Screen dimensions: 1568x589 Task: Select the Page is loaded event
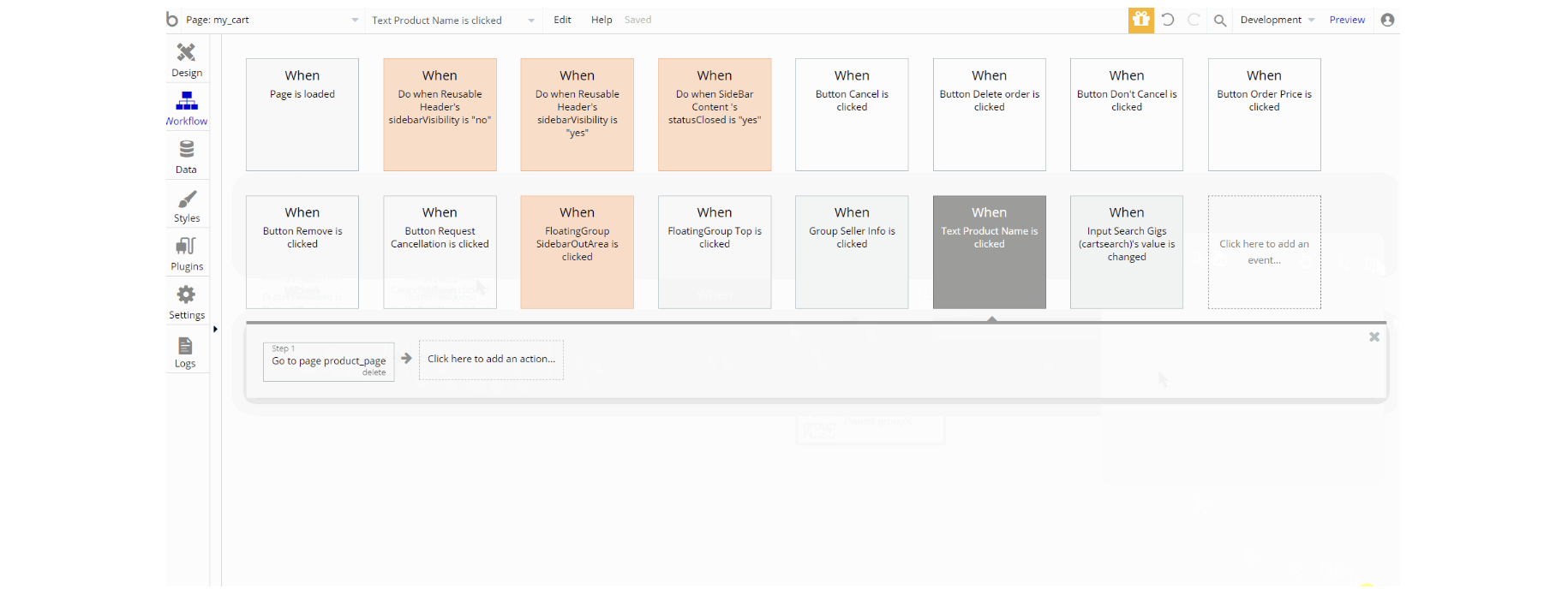tap(302, 115)
